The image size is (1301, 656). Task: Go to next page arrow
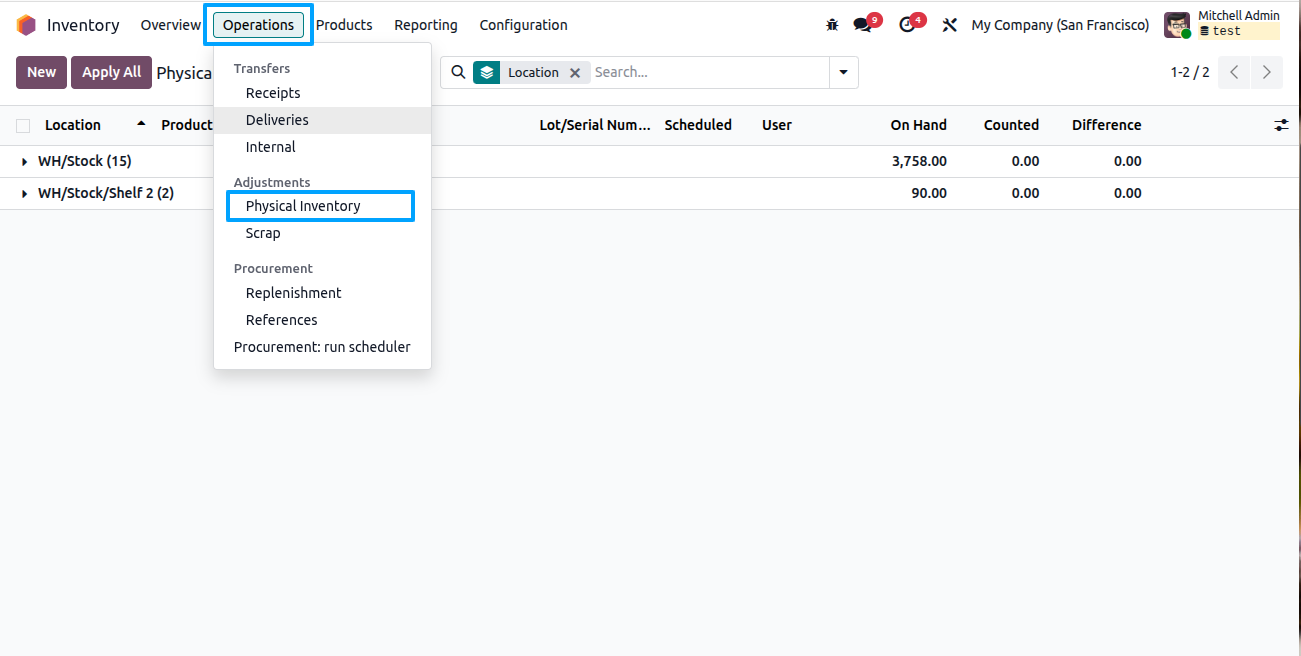(1267, 72)
